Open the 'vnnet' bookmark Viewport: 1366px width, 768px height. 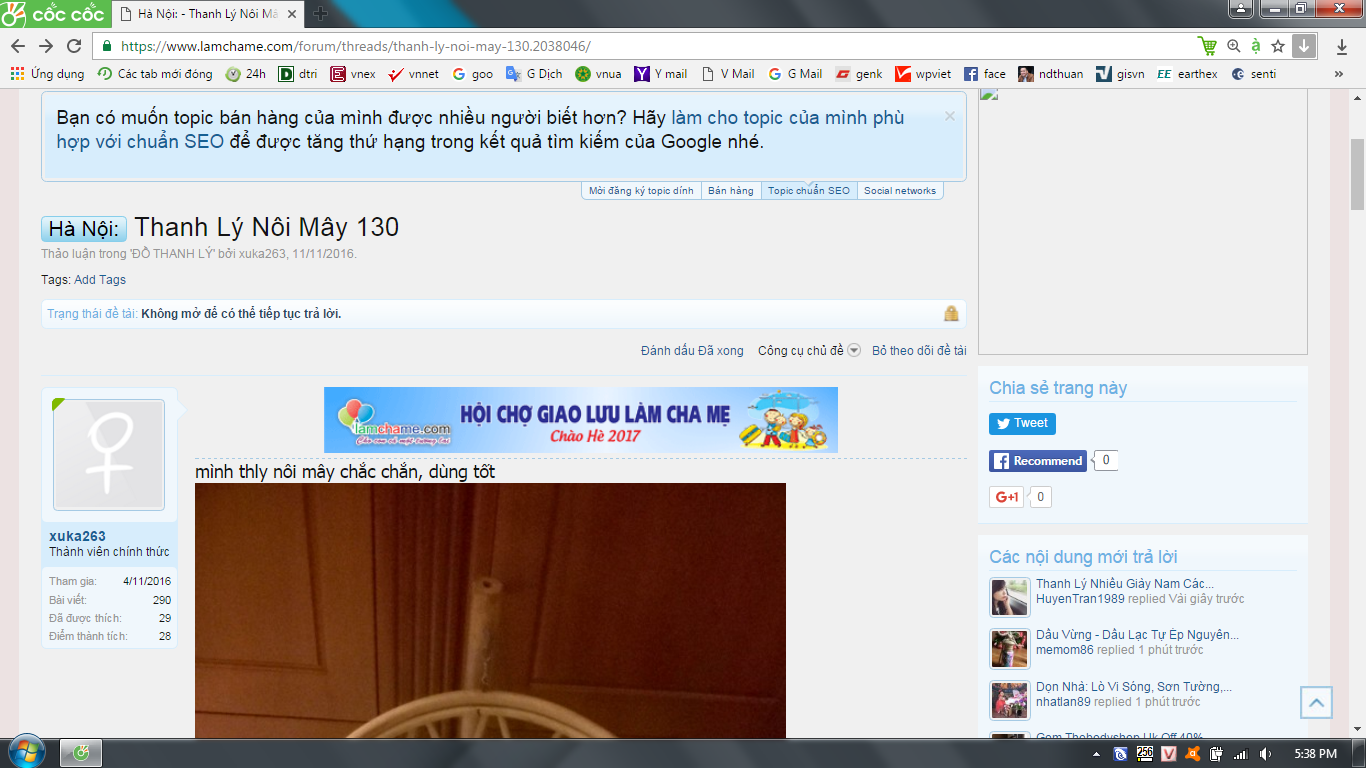tap(414, 74)
